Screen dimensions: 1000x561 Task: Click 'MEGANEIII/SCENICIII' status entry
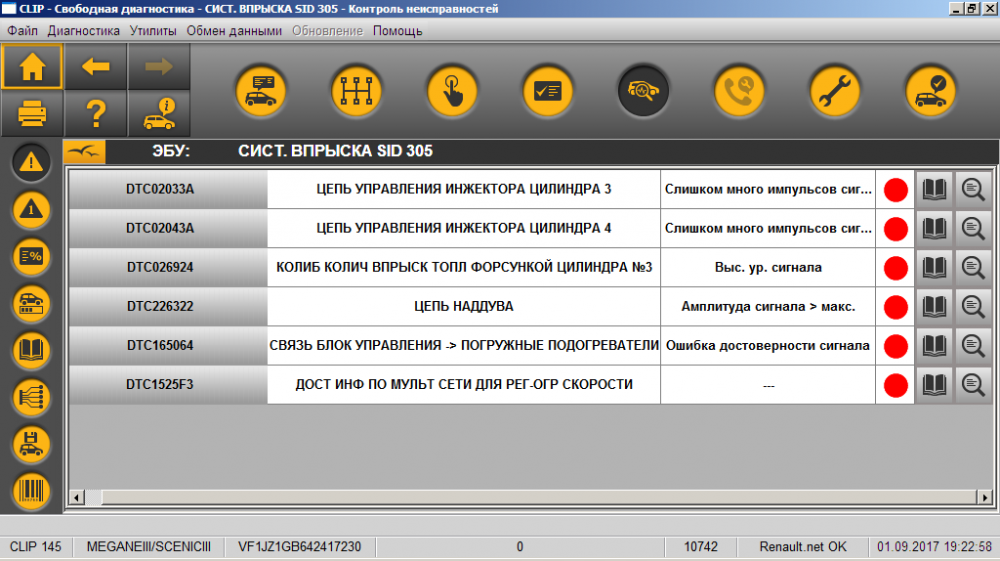tap(149, 547)
